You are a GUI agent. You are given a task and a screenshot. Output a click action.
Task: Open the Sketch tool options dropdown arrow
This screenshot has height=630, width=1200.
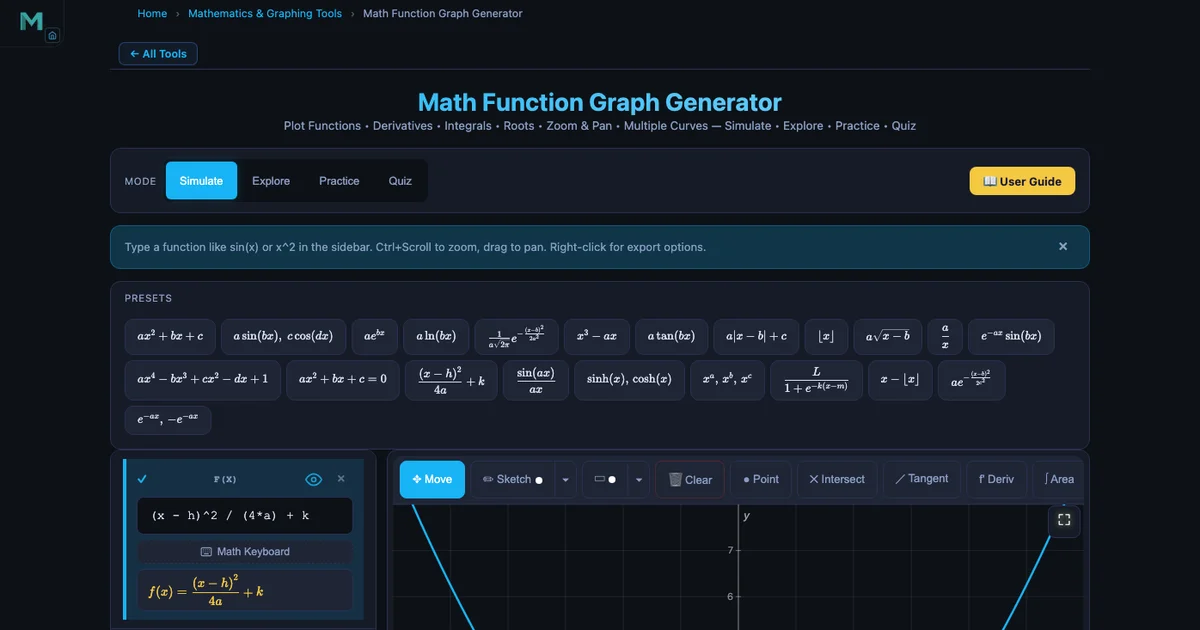pyautogui.click(x=565, y=479)
